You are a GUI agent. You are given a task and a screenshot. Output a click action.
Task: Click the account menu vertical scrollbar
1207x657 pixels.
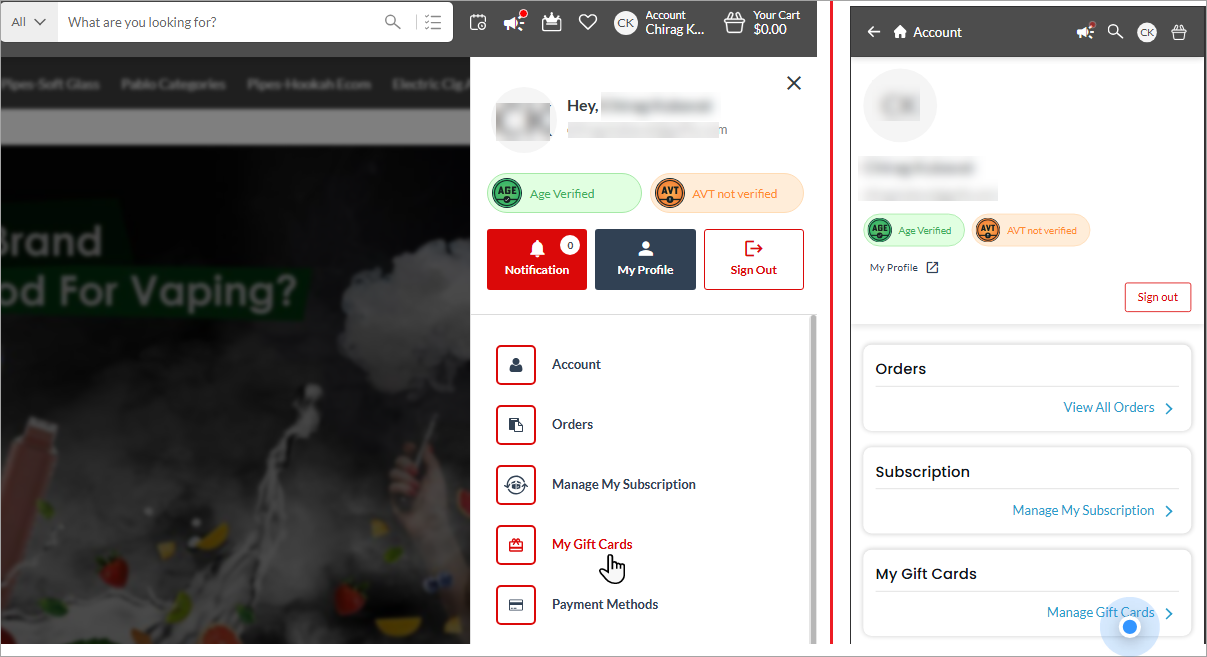(x=812, y=478)
